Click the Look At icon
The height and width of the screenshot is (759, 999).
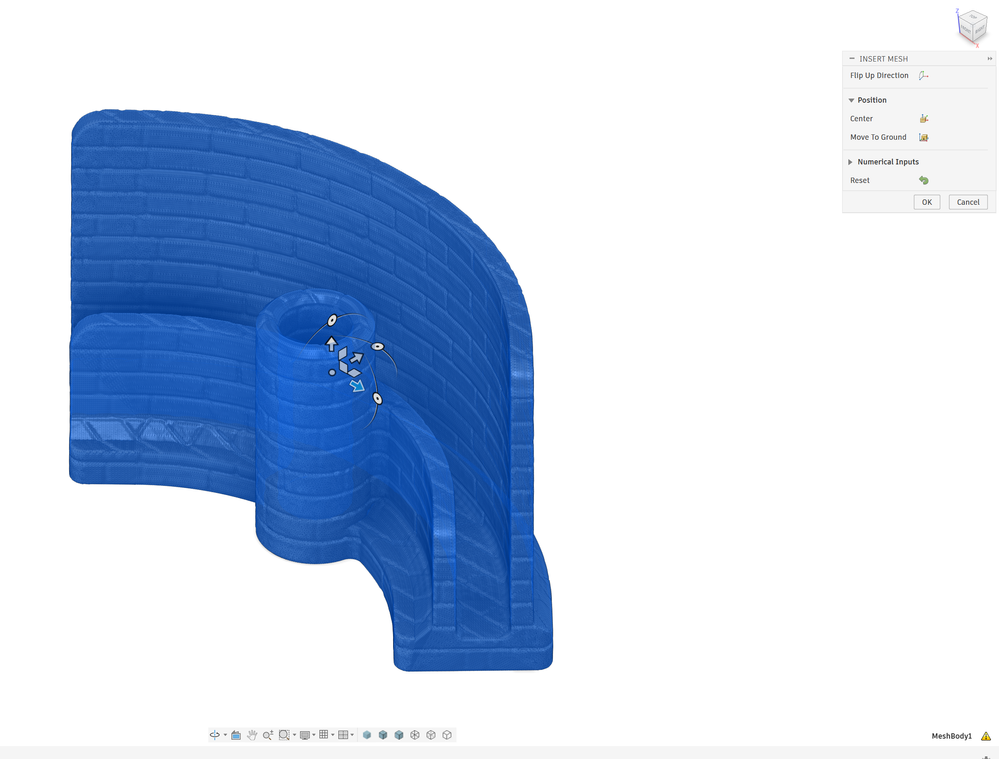236,735
